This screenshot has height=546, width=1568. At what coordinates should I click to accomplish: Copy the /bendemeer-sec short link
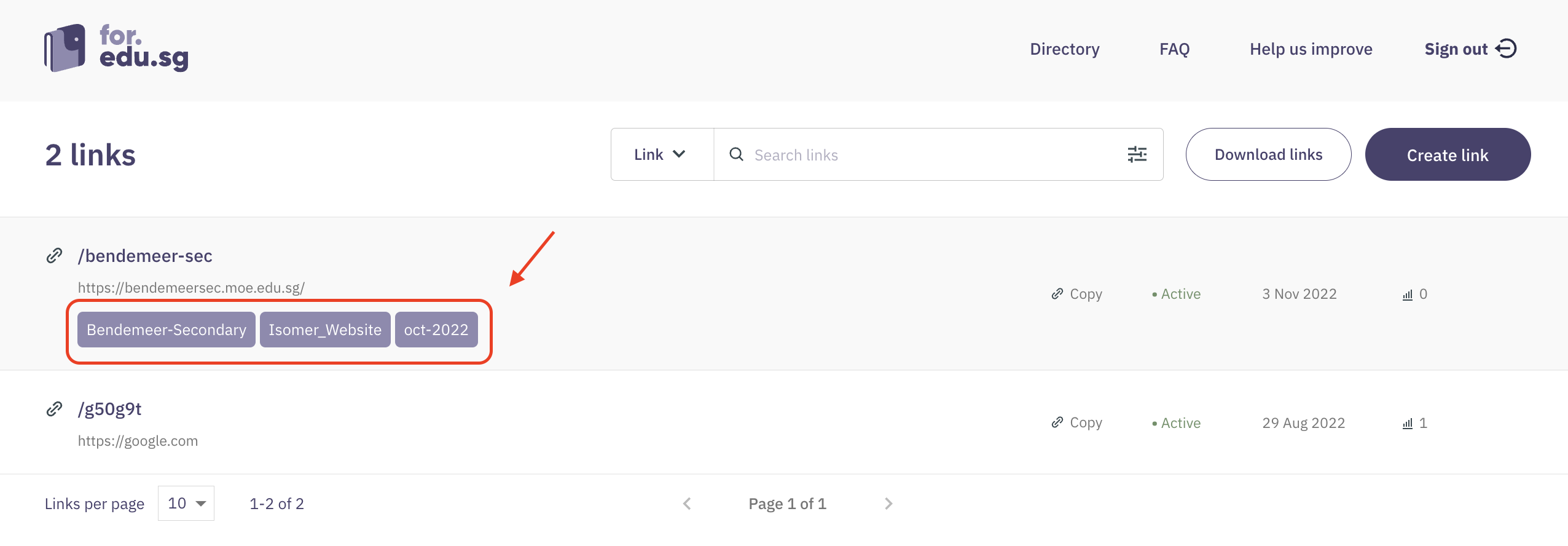[x=1076, y=294]
